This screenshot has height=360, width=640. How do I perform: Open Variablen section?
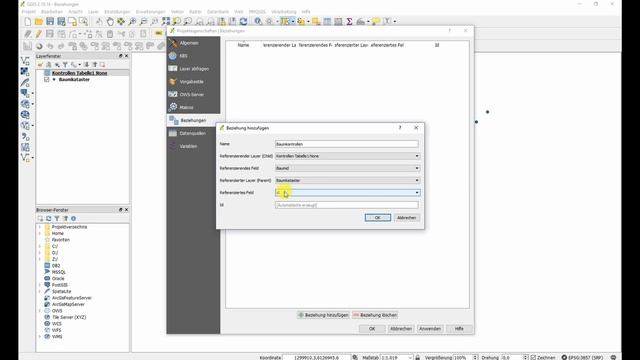pos(193,146)
